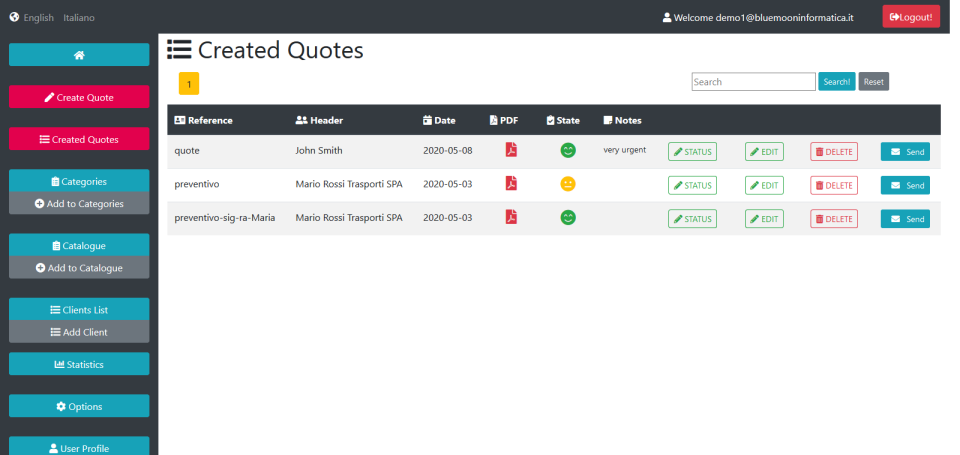Select Add Client
Viewport: 960px width, 455px height.
pyautogui.click(x=79, y=332)
